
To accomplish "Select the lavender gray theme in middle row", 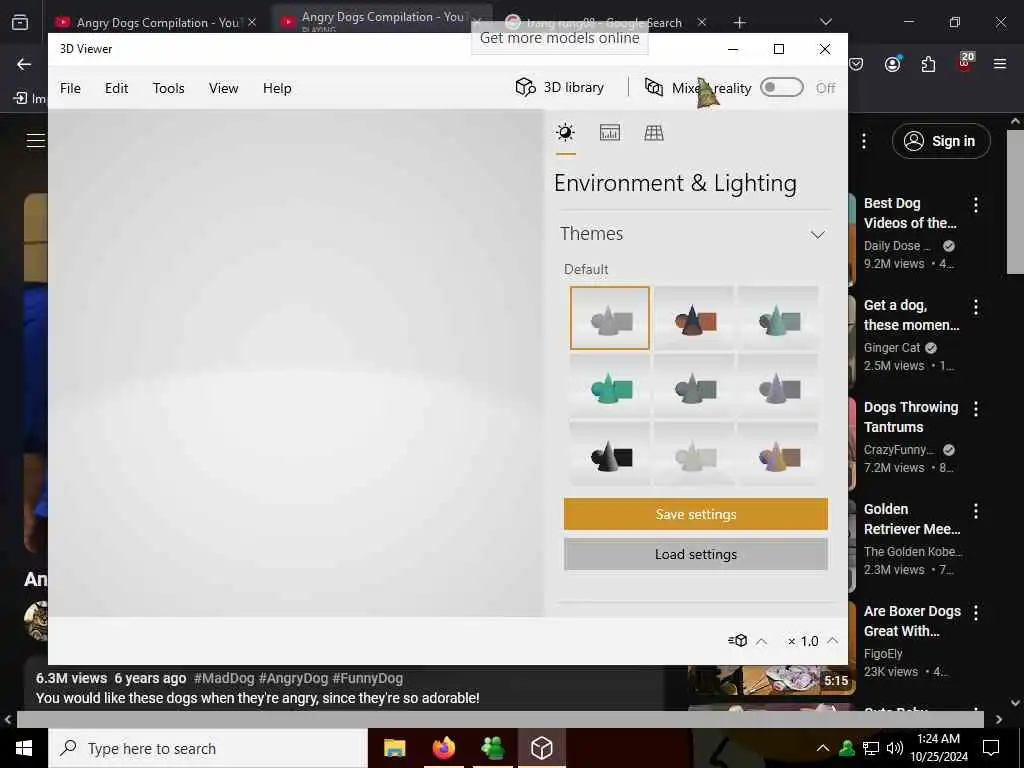I will pos(778,387).
